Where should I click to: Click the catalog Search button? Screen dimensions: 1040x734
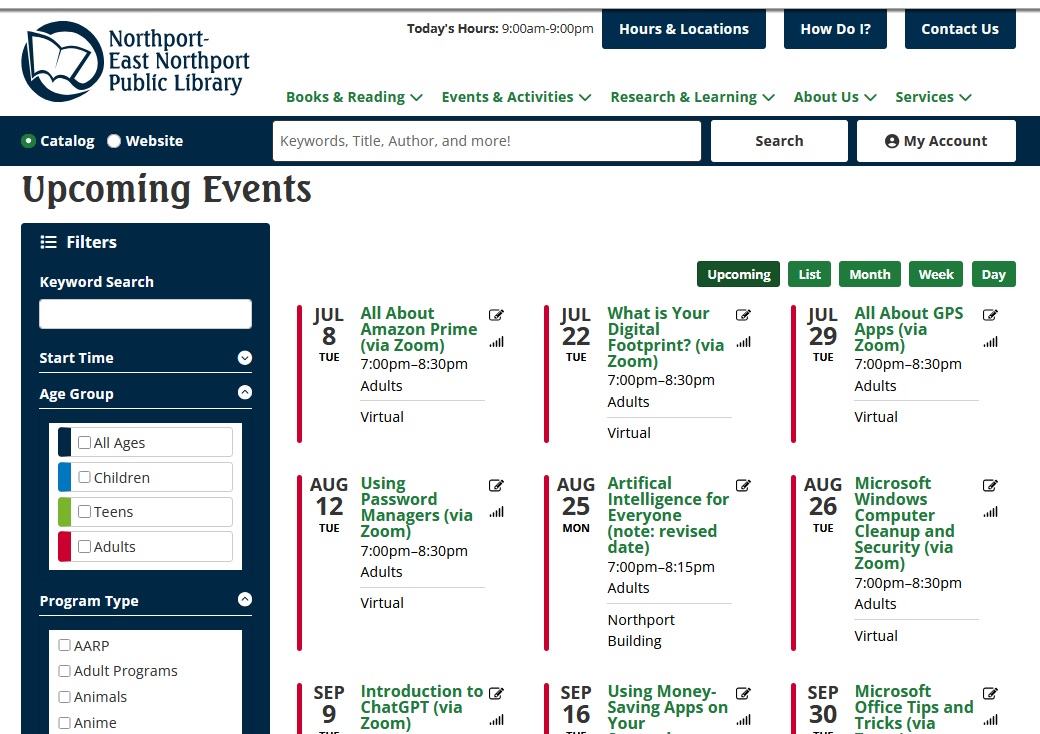pos(779,141)
